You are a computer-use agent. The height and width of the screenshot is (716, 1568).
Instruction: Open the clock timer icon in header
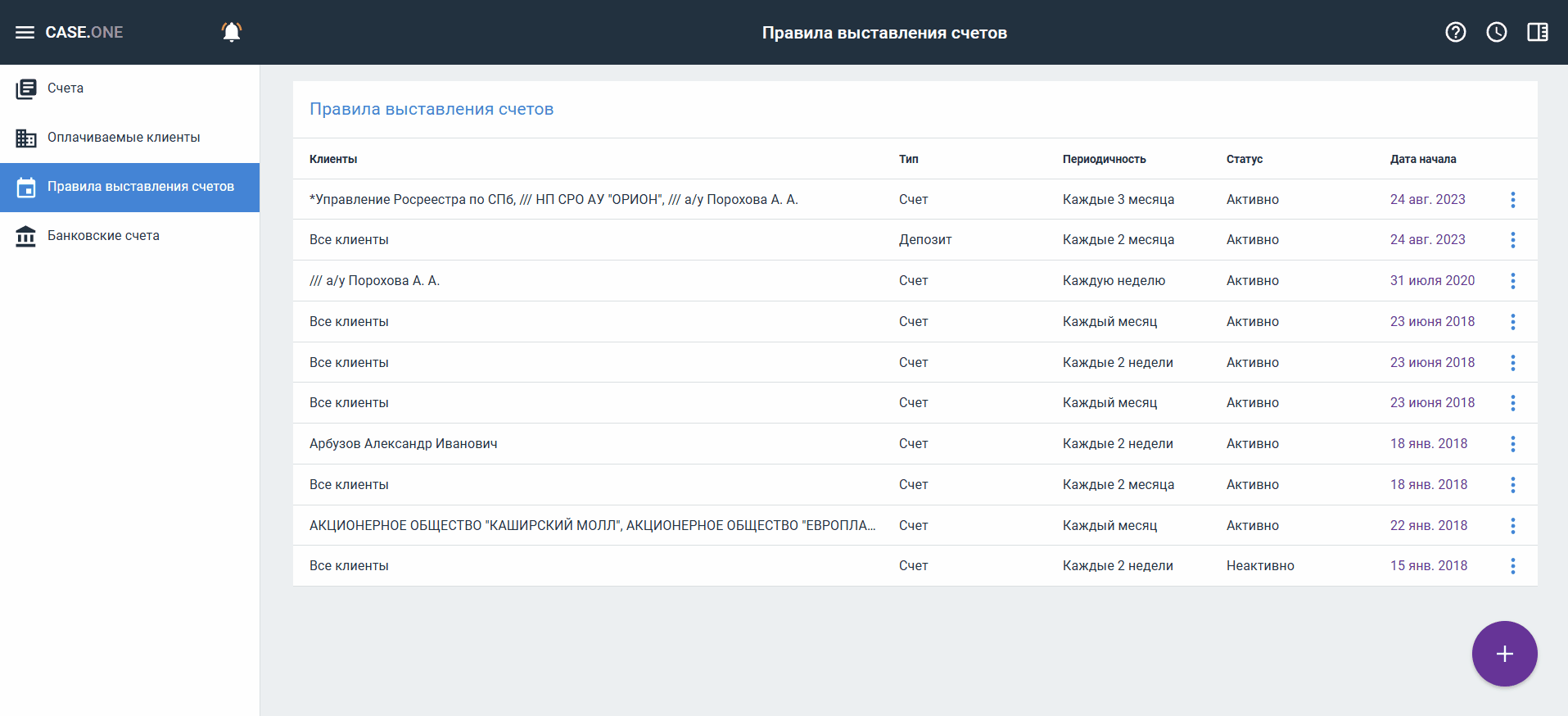pos(1496,32)
